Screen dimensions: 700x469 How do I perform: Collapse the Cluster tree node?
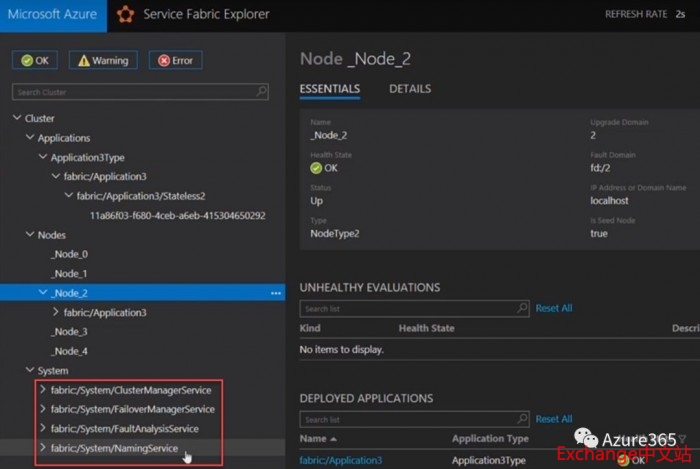click(x=17, y=118)
